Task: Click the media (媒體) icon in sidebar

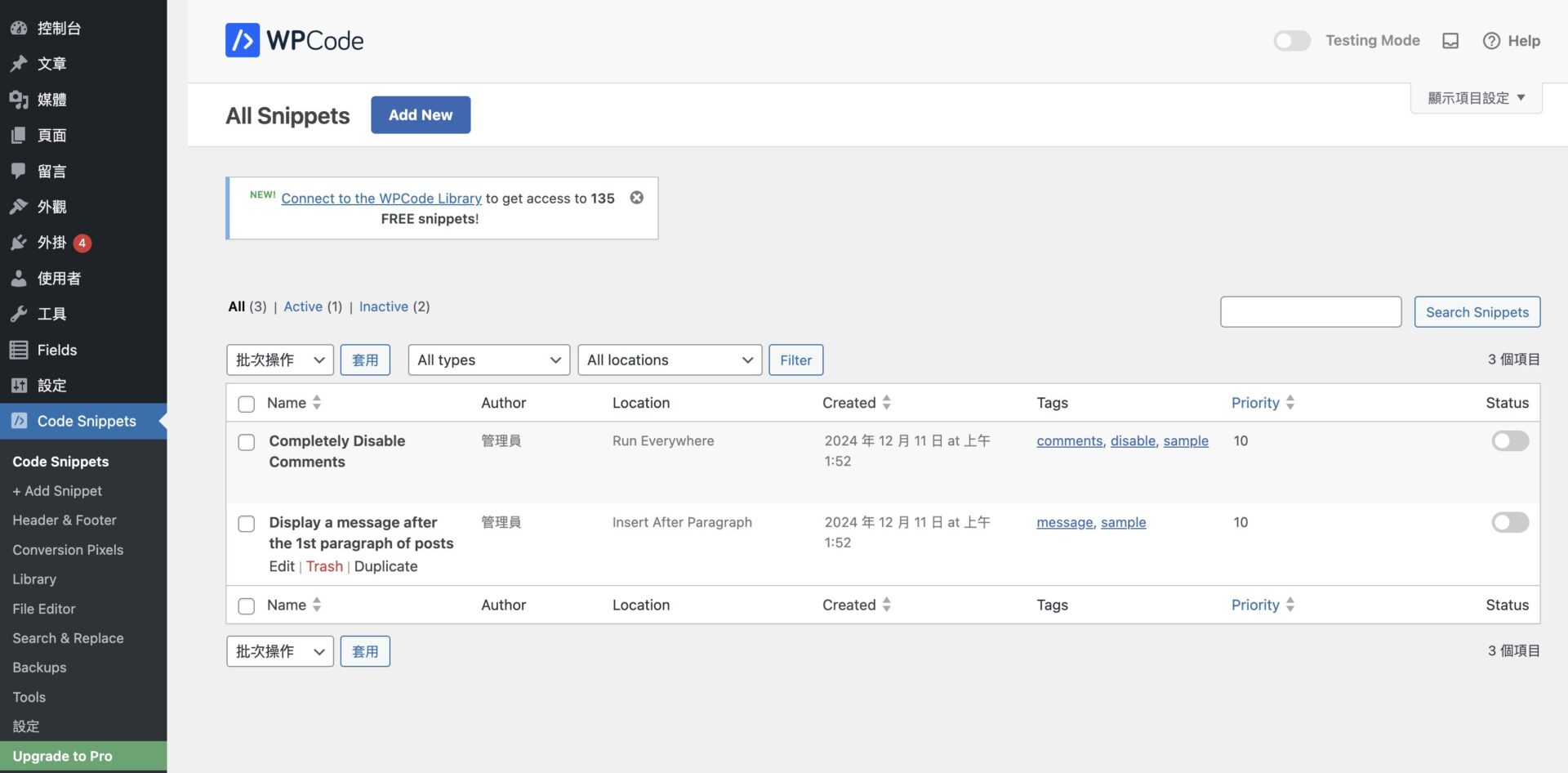Action: pyautogui.click(x=19, y=100)
